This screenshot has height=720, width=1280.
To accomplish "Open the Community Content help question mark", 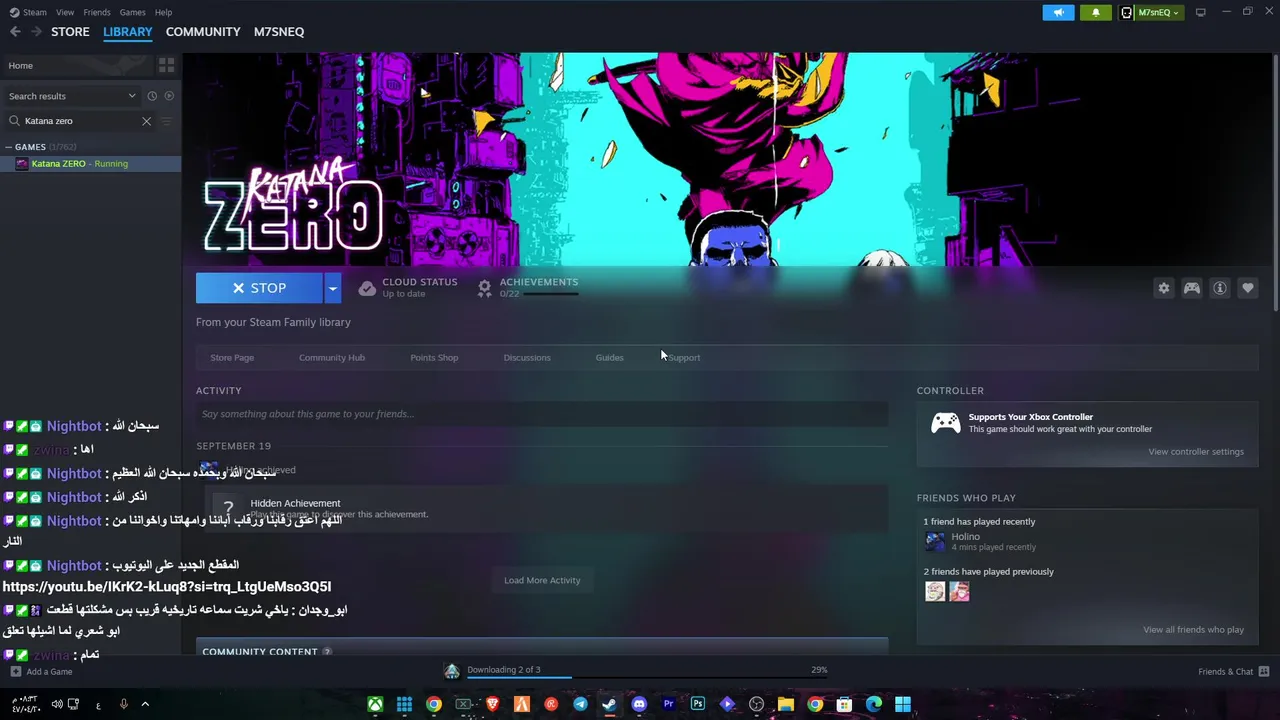I will 327,652.
